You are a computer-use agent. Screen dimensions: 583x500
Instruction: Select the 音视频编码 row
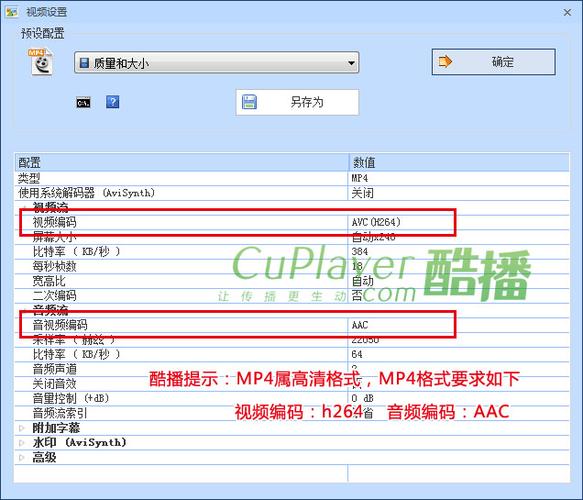[292, 325]
